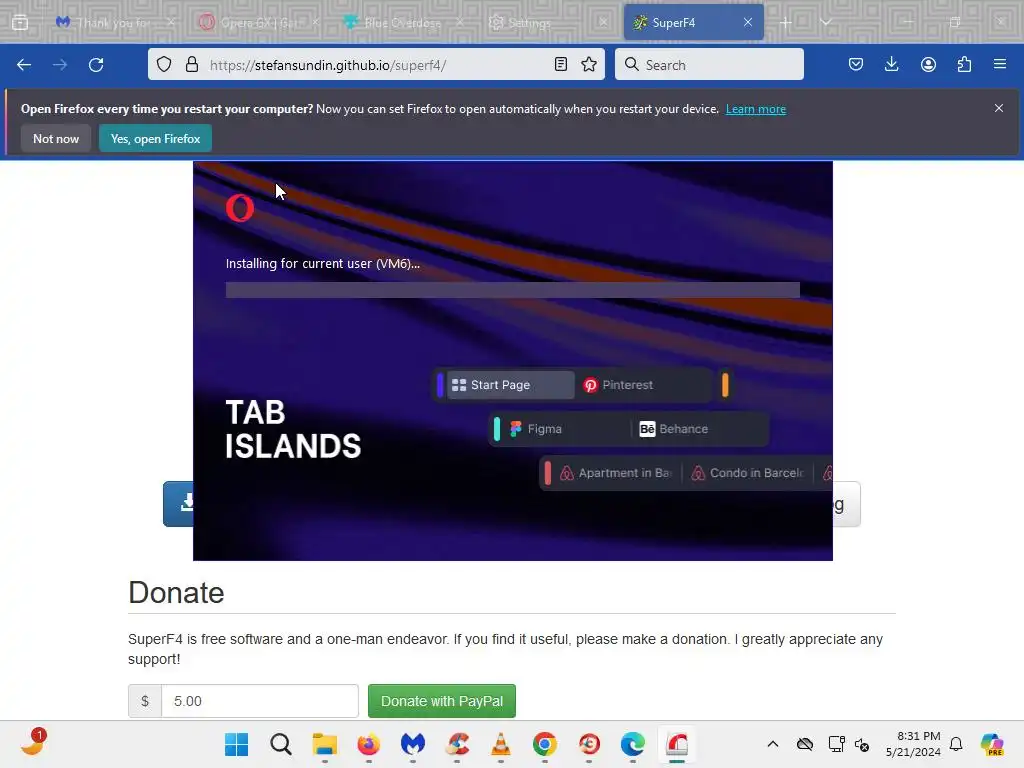Open VLC media player from taskbar
The width and height of the screenshot is (1024, 768).
[501, 744]
